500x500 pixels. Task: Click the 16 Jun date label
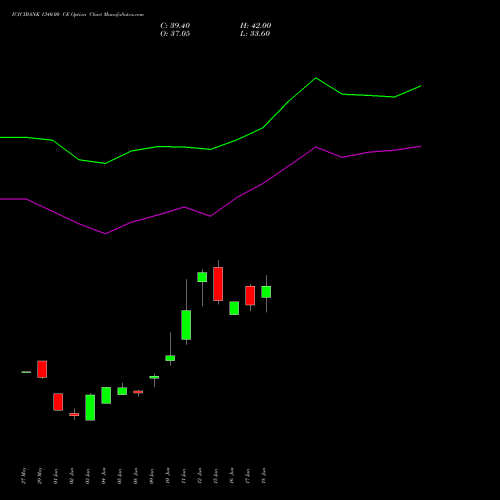click(232, 476)
